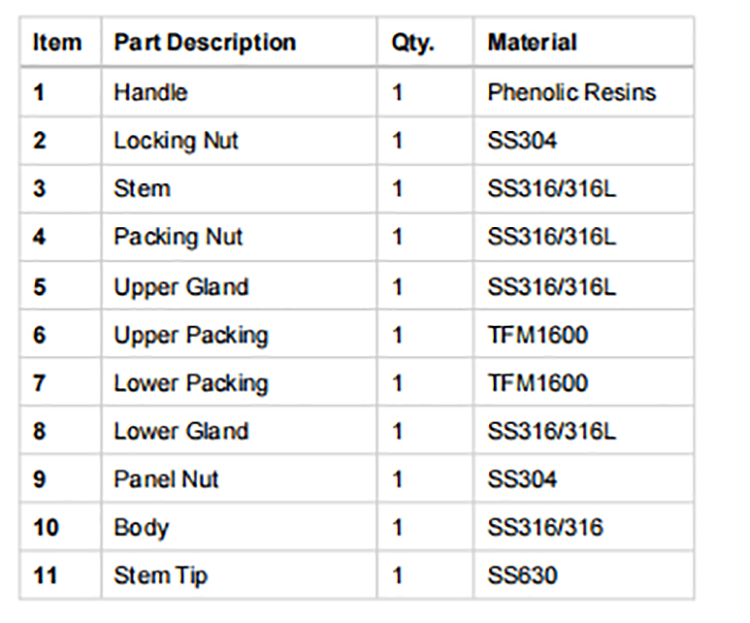Select the Phenolic Resins material cell
Viewport: 750px width, 623px height.
point(584,92)
